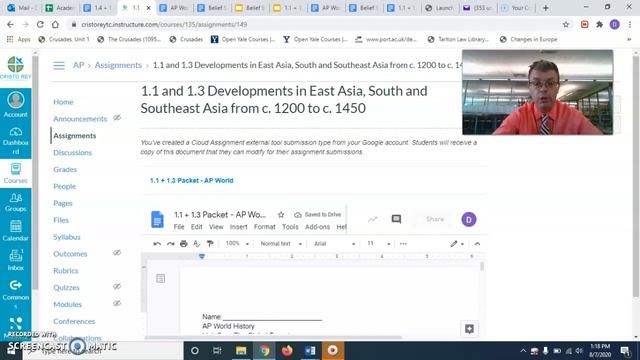Open the Canvas hamburger navigation menu
Screen dimensions: 640x360
coord(59,65)
